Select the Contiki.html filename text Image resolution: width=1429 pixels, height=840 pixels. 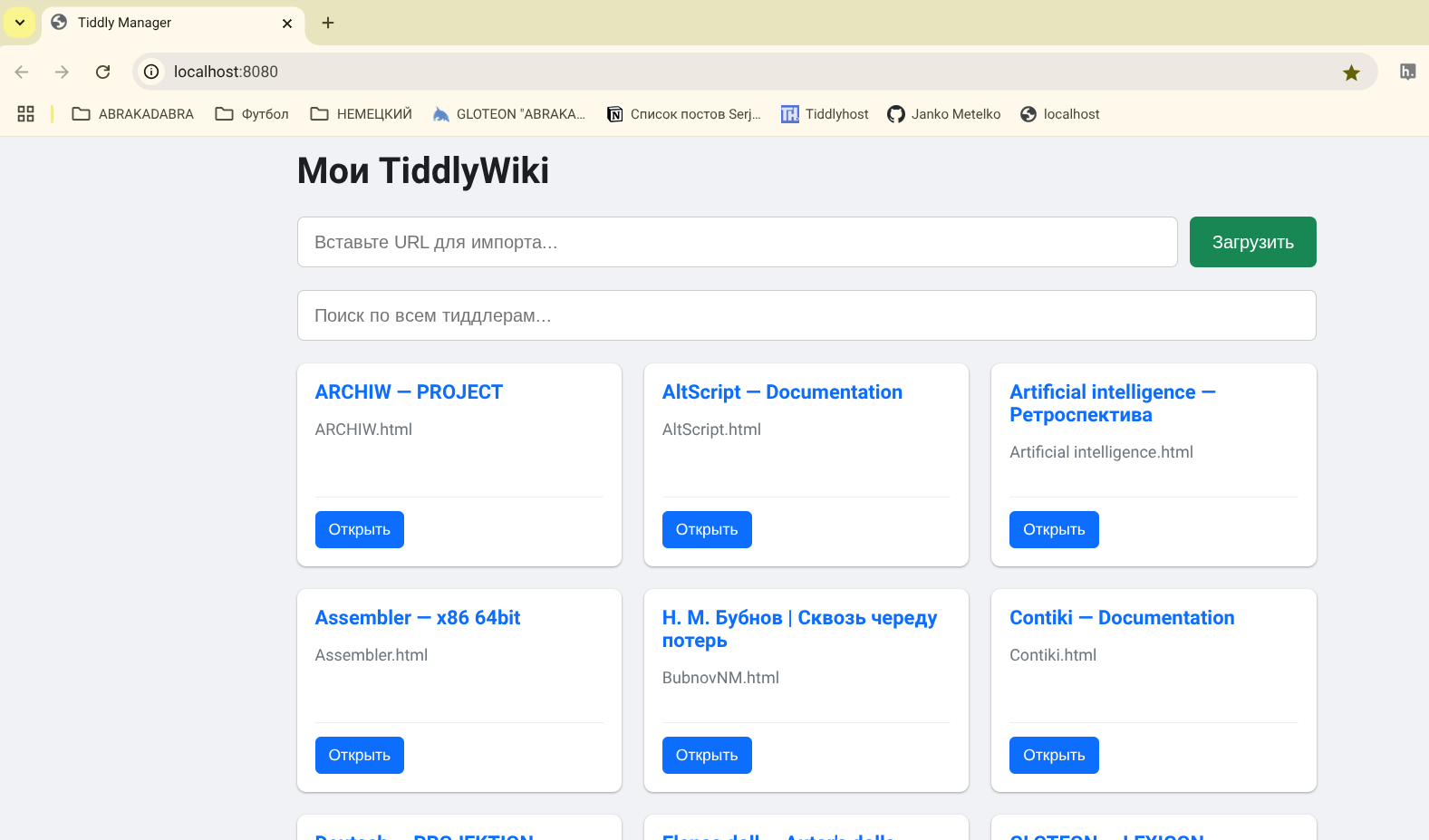(1053, 655)
